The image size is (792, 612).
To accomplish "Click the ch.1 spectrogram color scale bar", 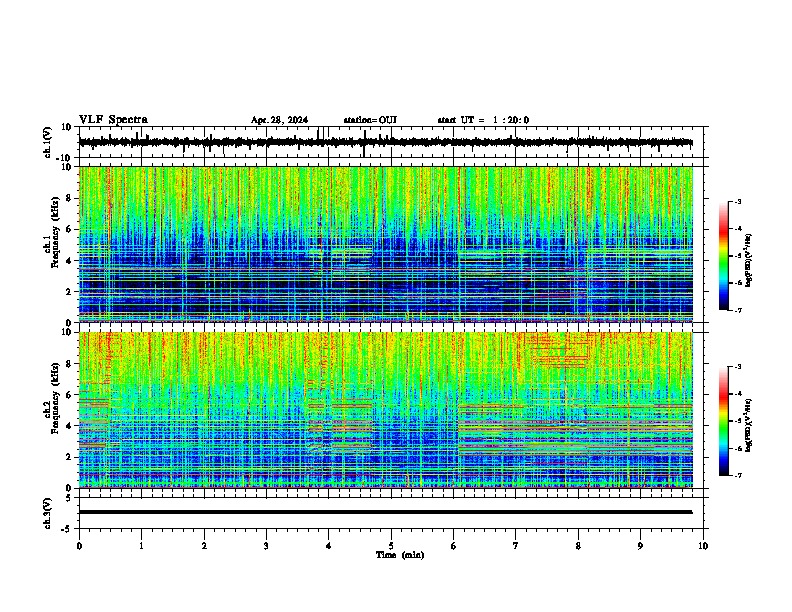I will 724,256.
